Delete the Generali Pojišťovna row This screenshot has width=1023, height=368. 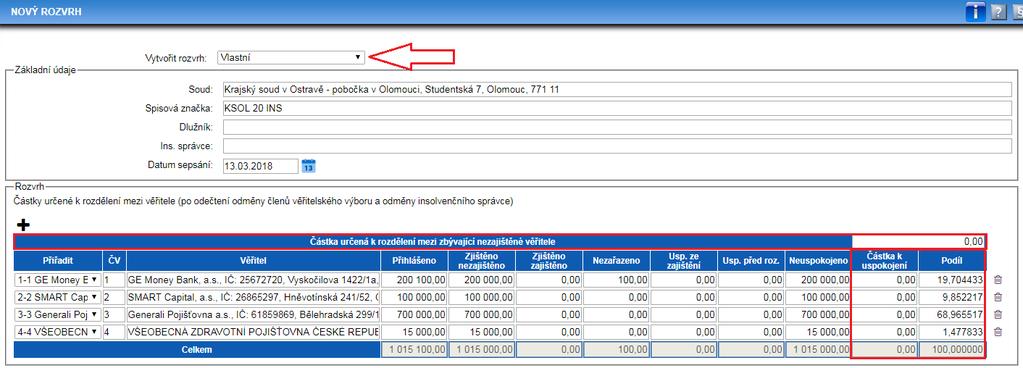[x=998, y=314]
